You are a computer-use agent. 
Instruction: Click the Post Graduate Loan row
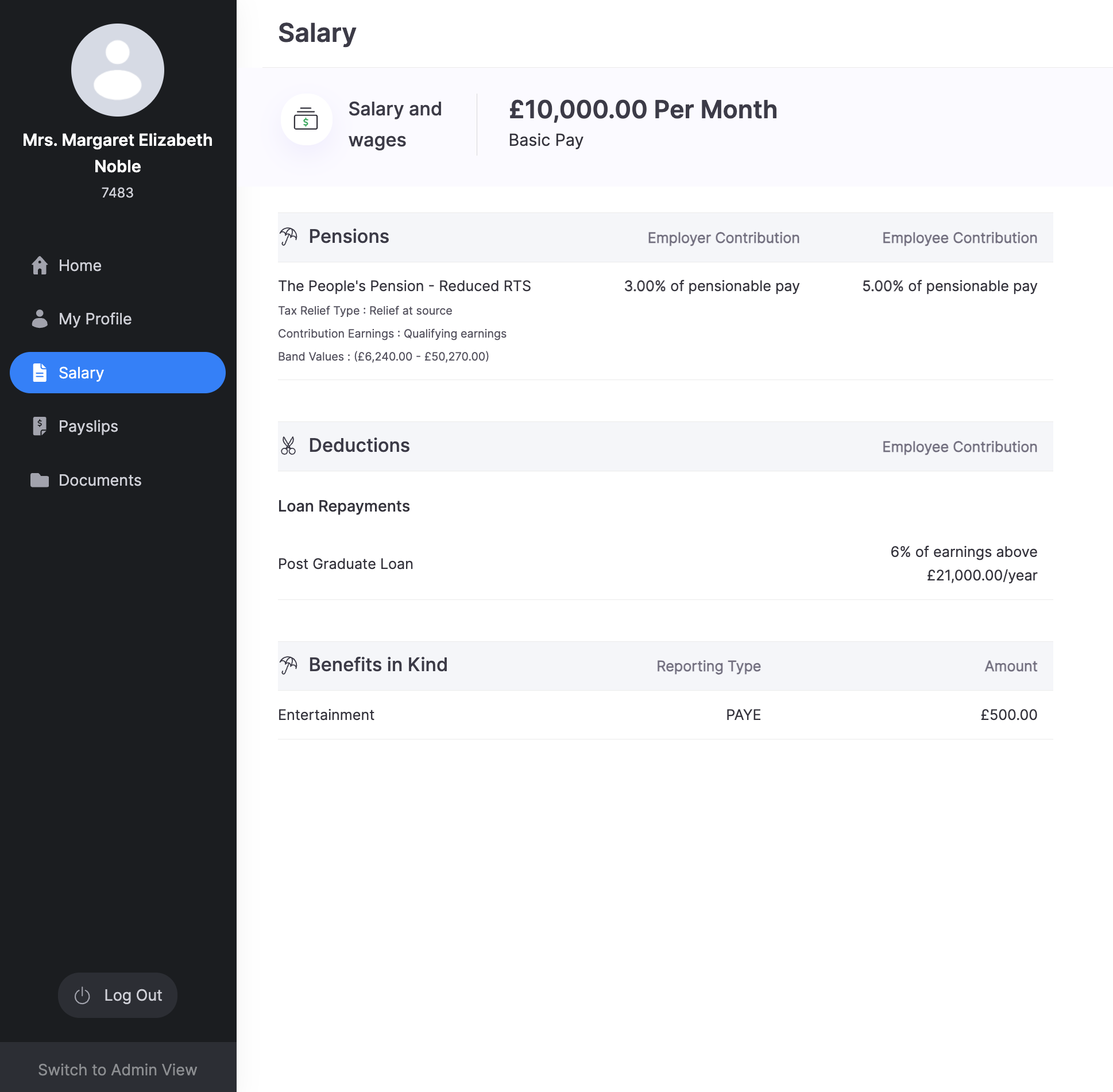tap(666, 564)
